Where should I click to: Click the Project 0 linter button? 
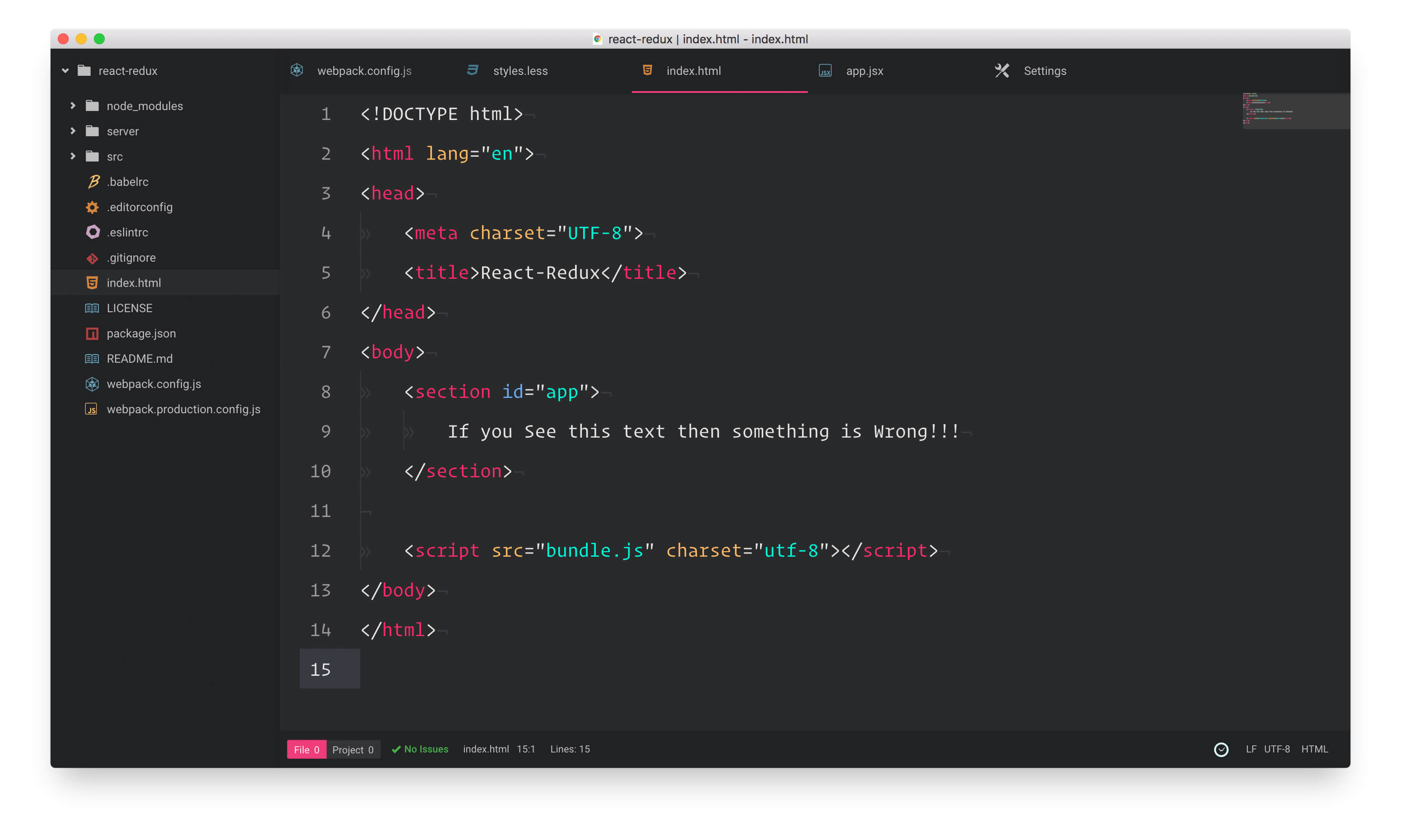tap(353, 749)
